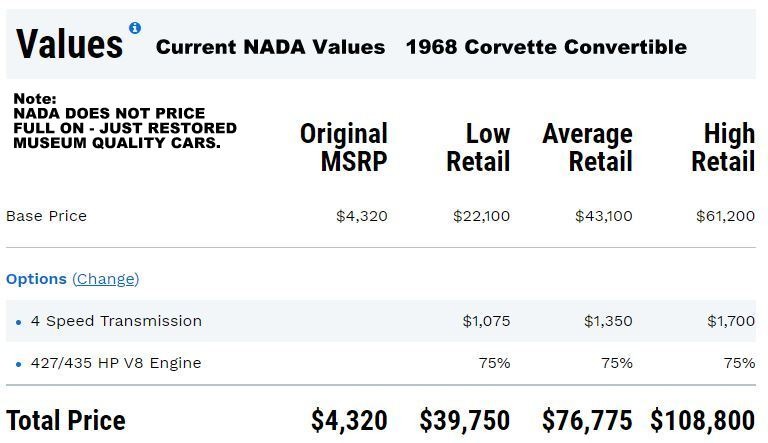Open the Change options link
This screenshot has width=768, height=443.
(105, 279)
